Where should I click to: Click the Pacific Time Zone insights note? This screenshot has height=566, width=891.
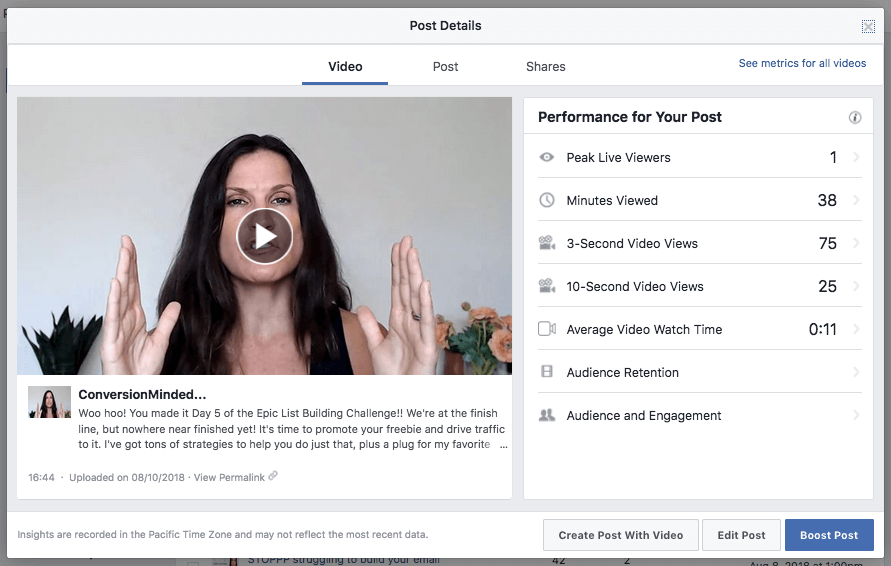coord(223,534)
